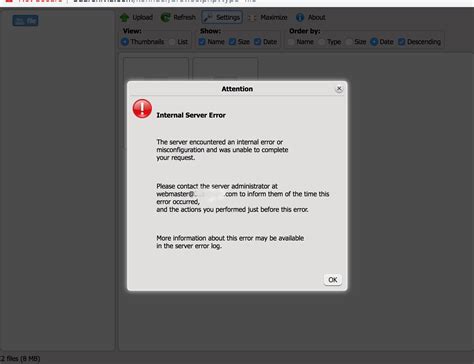Click the green Upload arrow icon

pos(125,17)
